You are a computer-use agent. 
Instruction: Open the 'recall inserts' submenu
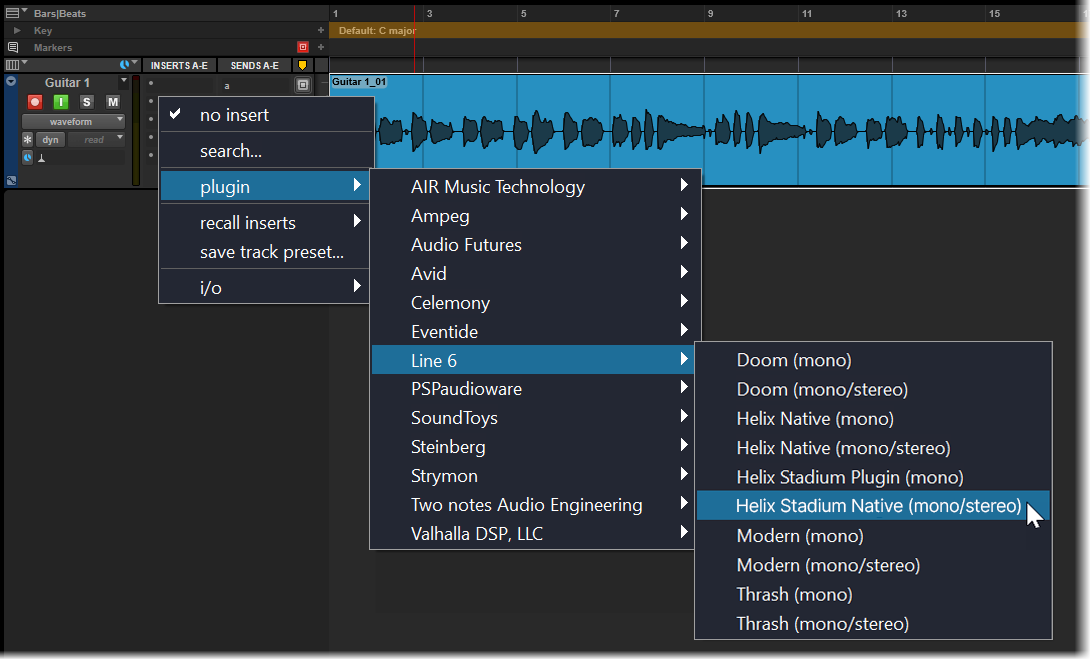[266, 223]
